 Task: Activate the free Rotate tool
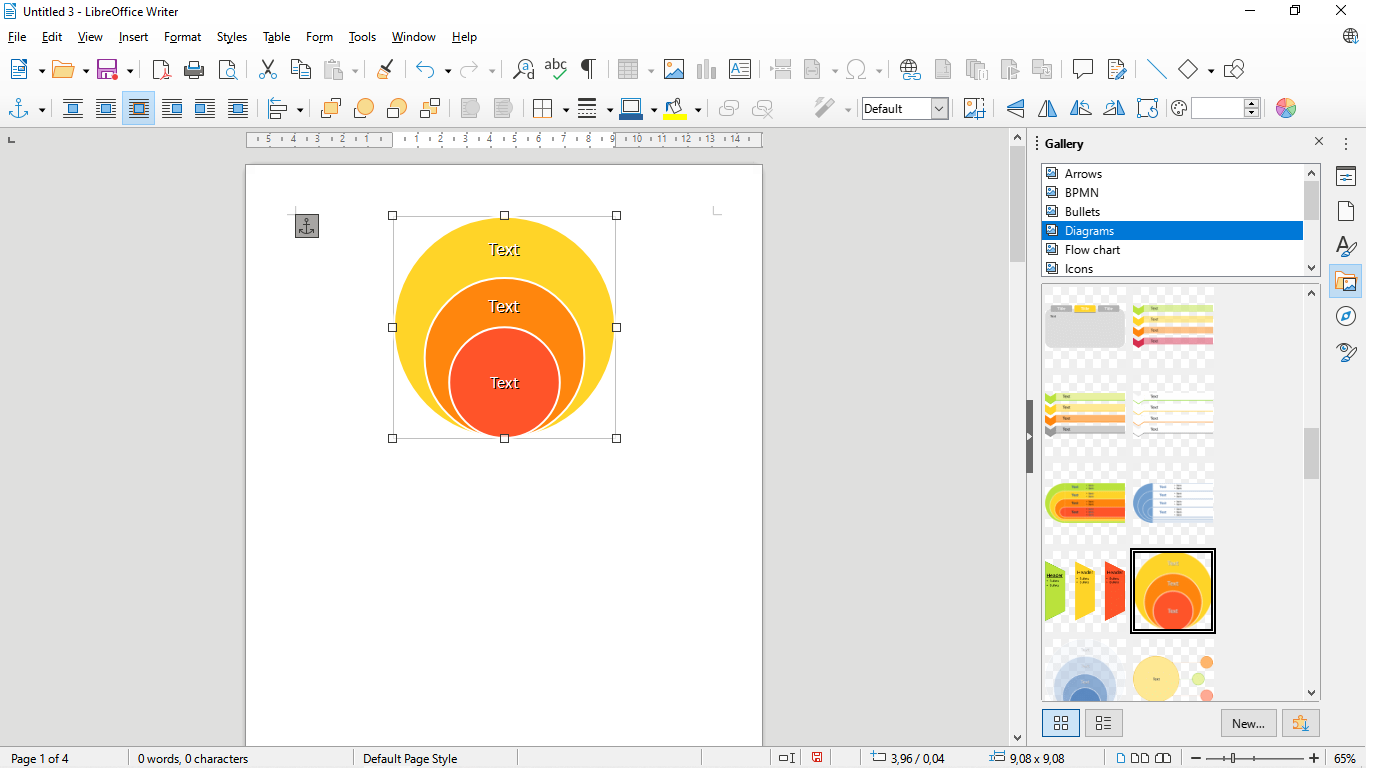(1147, 108)
